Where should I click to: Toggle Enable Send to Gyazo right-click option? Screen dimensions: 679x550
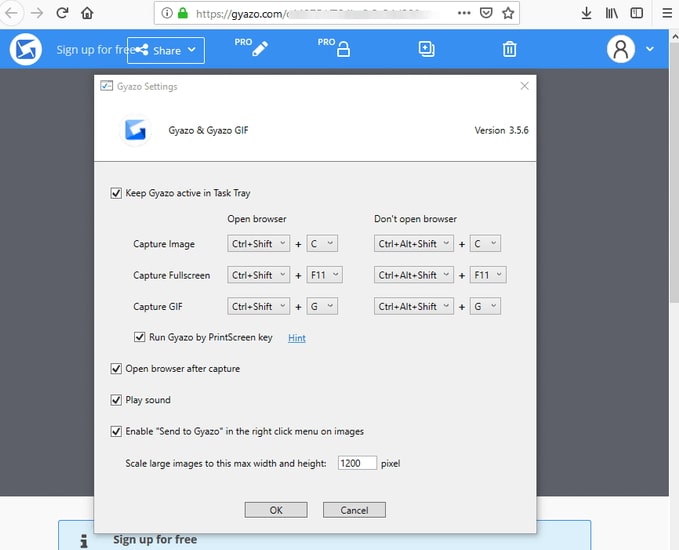pos(116,431)
